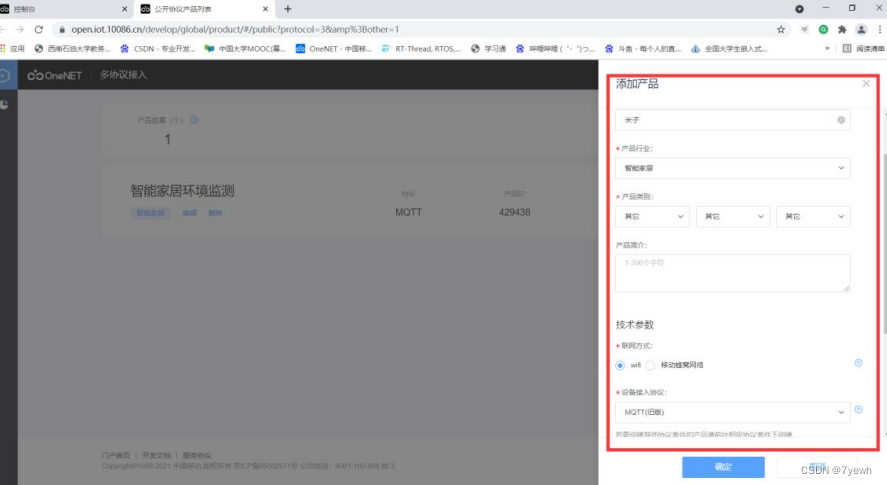Click the product name input field
The height and width of the screenshot is (485, 887).
point(733,120)
